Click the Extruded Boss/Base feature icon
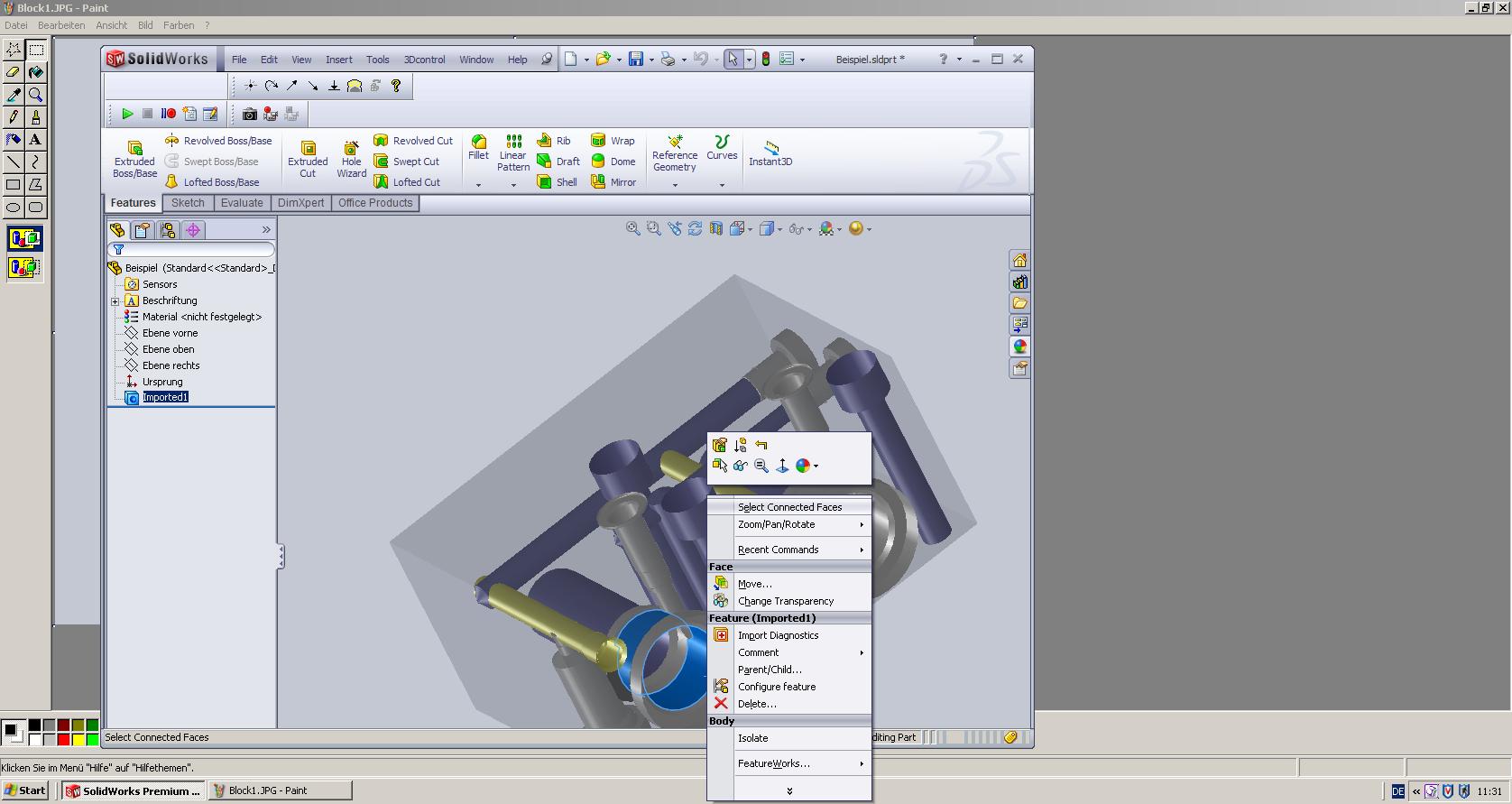1512x804 pixels. (x=134, y=148)
